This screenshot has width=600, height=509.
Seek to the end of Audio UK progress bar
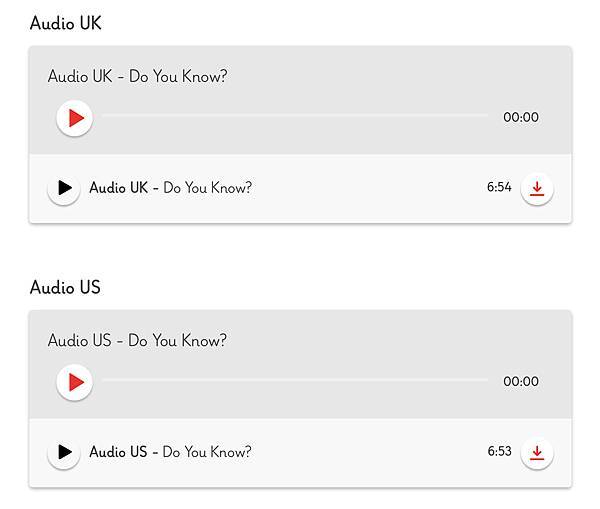pos(487,115)
